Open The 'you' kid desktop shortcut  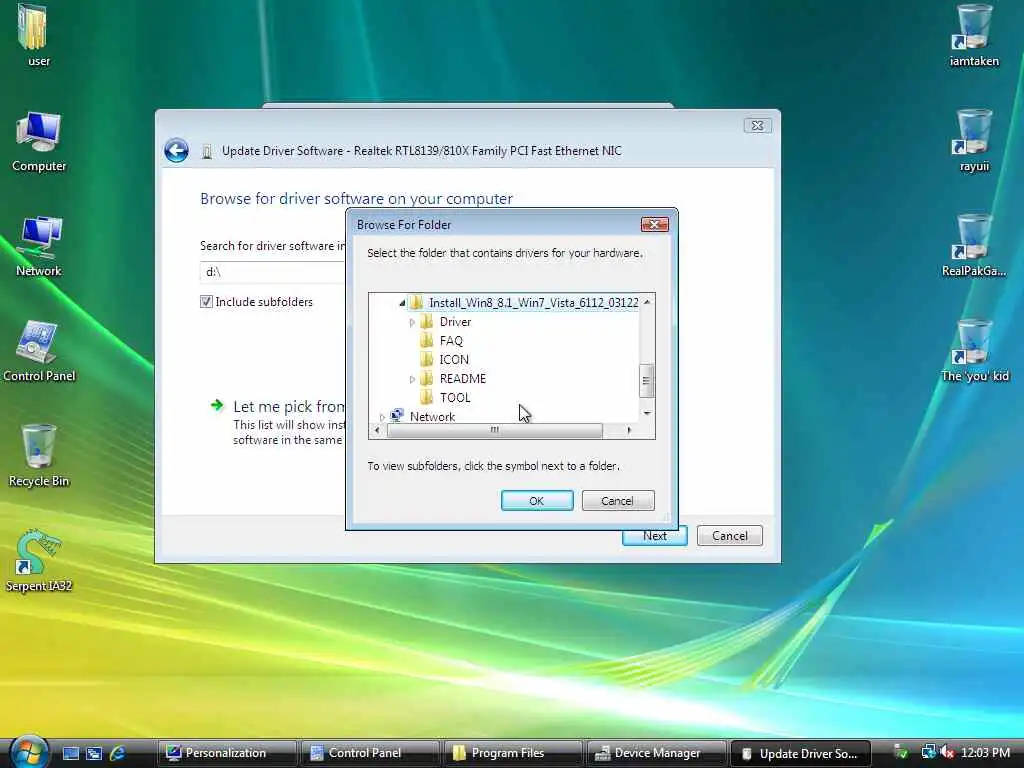tap(974, 351)
